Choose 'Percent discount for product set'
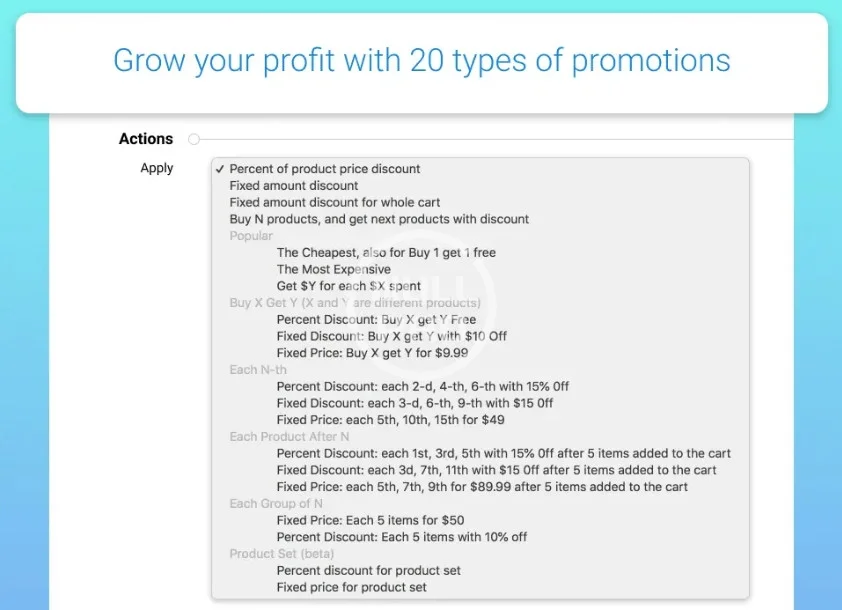842x610 pixels. 368,571
